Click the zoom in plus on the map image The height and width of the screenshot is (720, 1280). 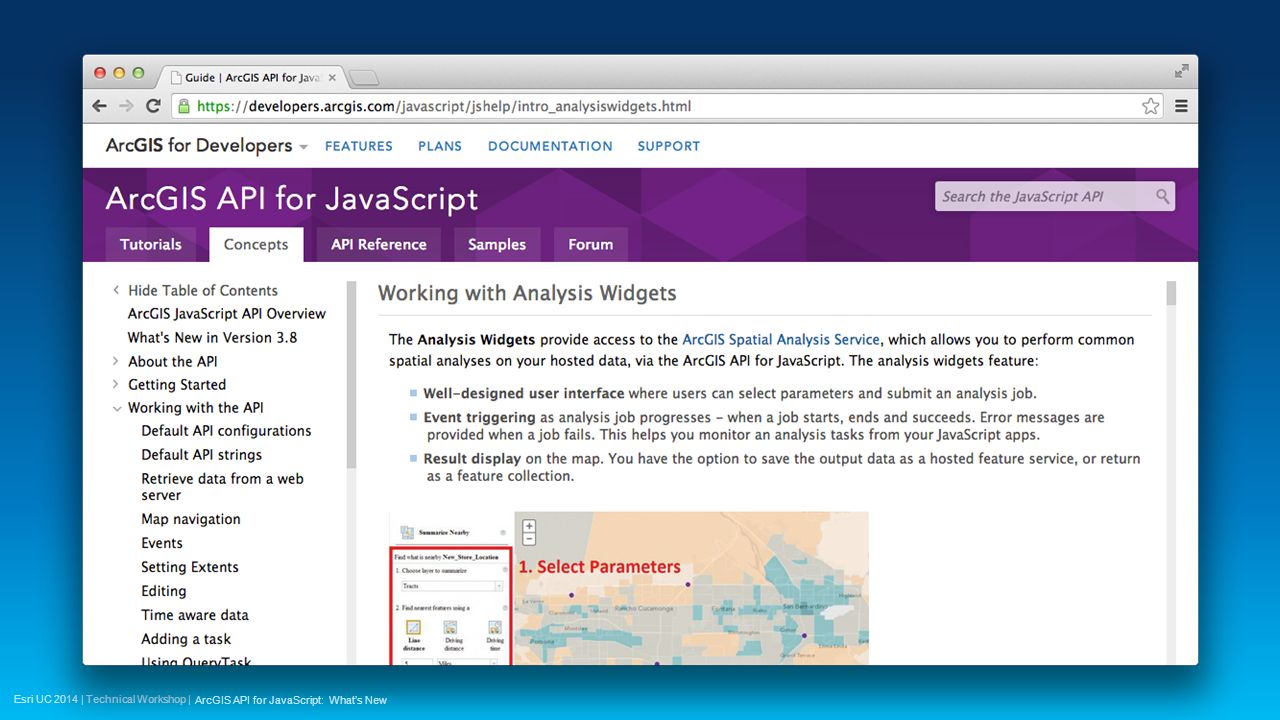click(529, 526)
